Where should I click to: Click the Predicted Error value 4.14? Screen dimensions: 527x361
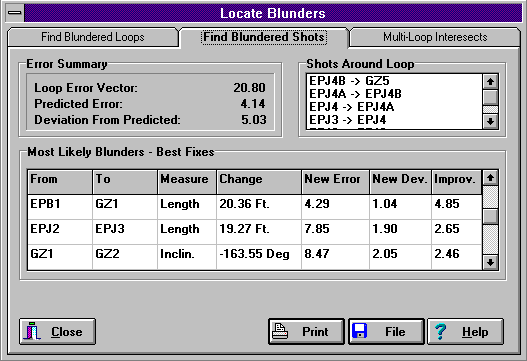(x=253, y=104)
